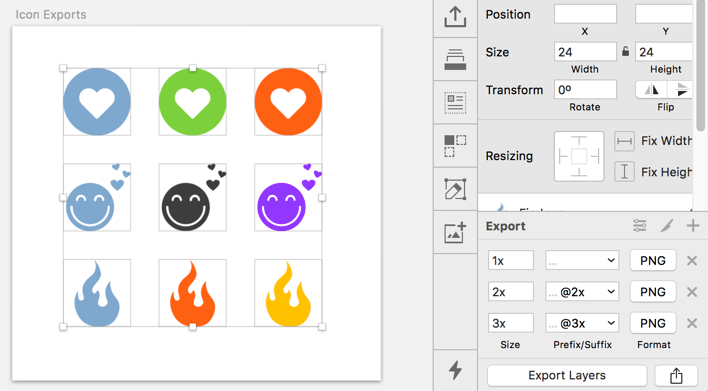Select the edit/pencil artboard sidebar icon
The height and width of the screenshot is (391, 708).
click(x=455, y=189)
